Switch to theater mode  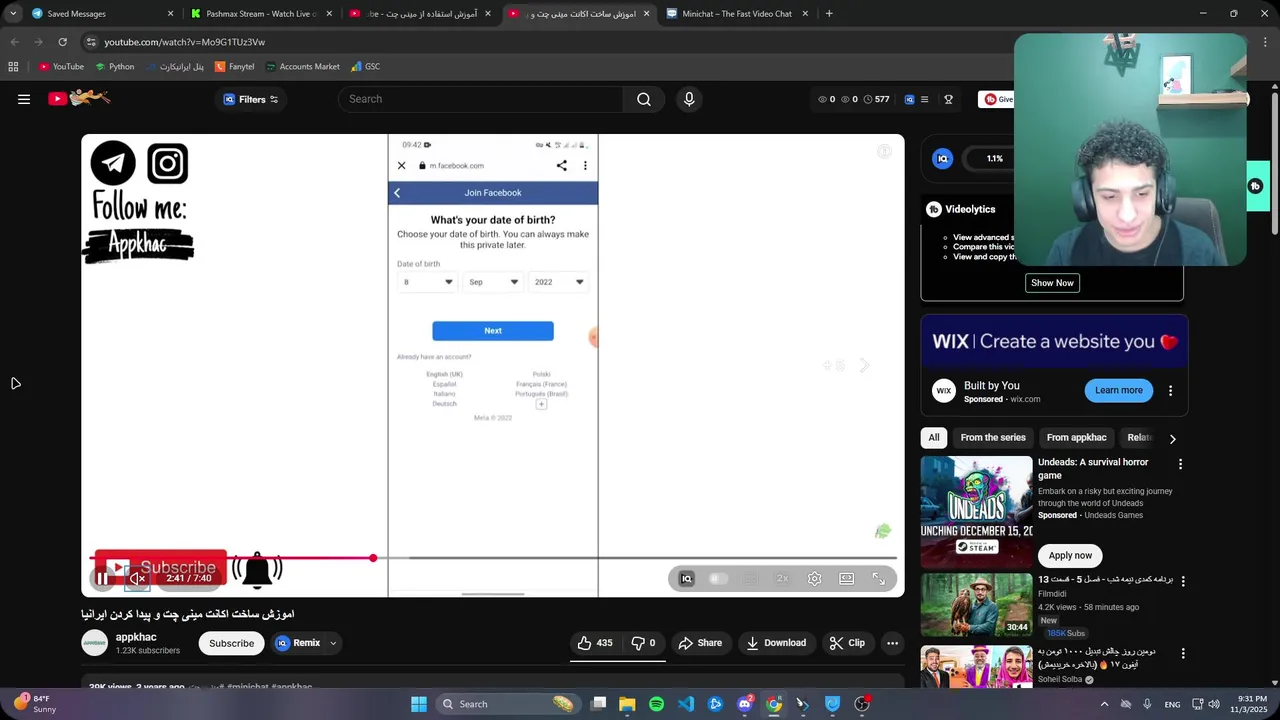[847, 578]
